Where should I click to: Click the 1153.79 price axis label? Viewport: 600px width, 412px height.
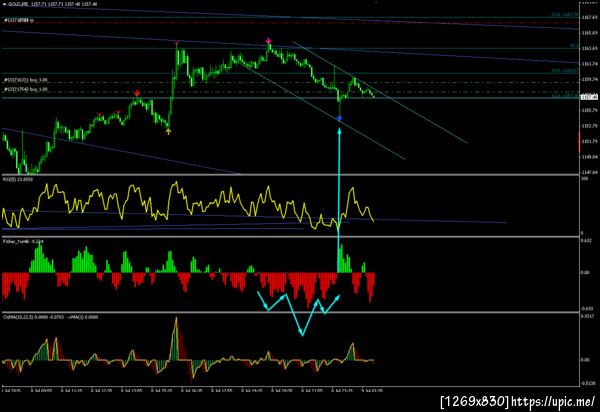(x=590, y=126)
